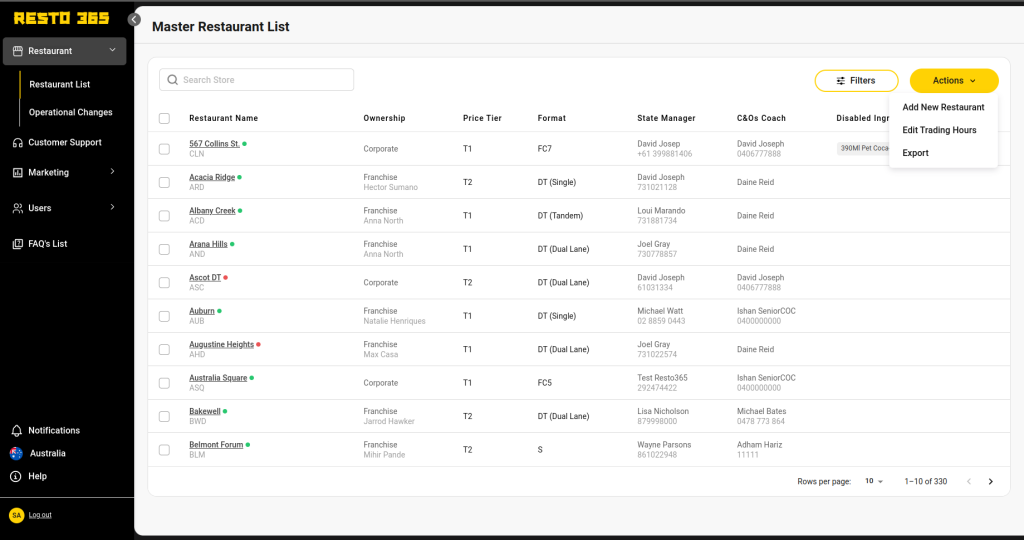Open the Arana Hills restaurant link
The height and width of the screenshot is (540, 1024).
click(208, 244)
